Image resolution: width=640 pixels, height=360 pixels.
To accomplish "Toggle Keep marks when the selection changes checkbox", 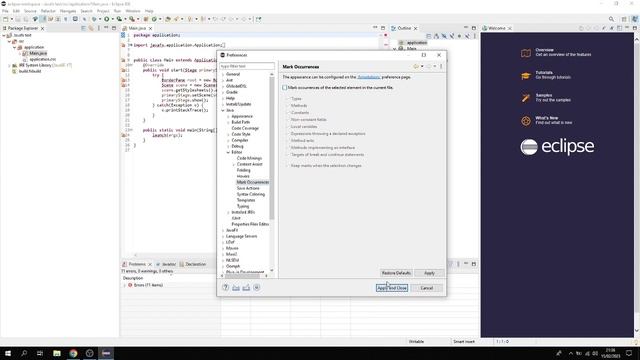I will (x=287, y=165).
